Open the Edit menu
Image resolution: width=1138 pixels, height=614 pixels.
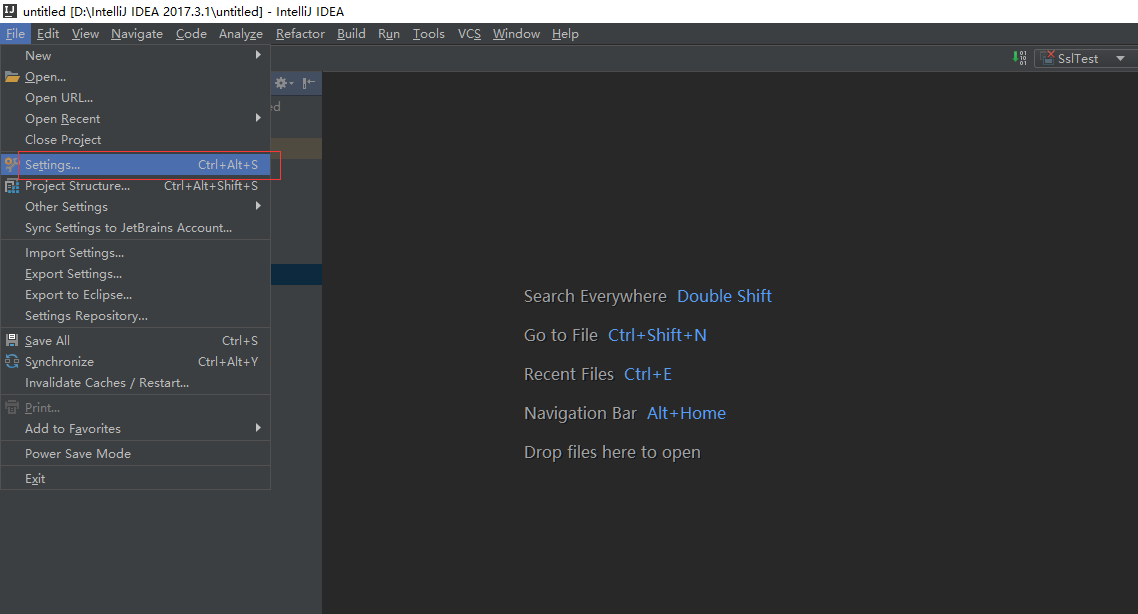click(48, 34)
